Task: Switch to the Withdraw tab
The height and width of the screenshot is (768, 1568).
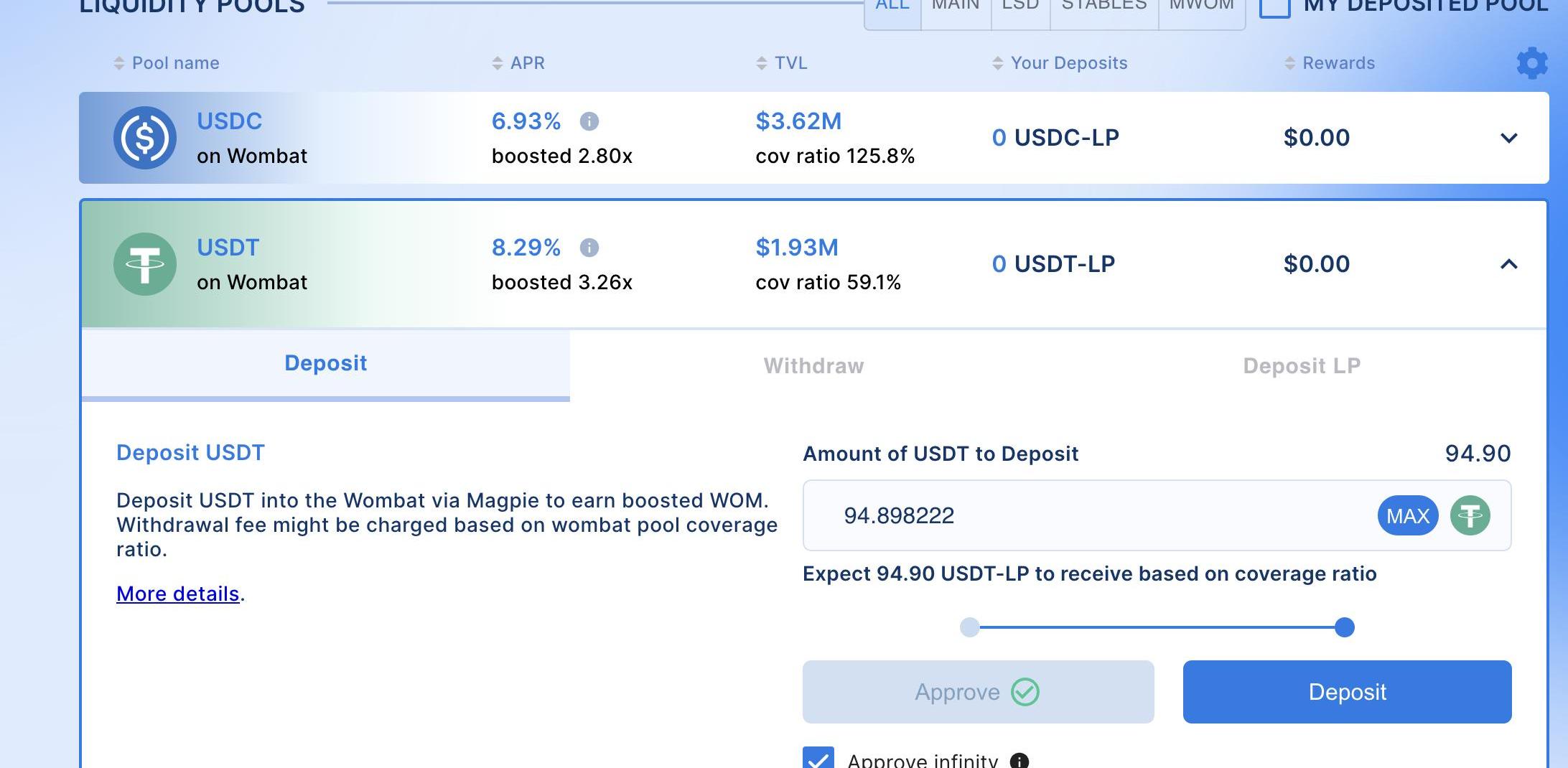Action: point(813,366)
